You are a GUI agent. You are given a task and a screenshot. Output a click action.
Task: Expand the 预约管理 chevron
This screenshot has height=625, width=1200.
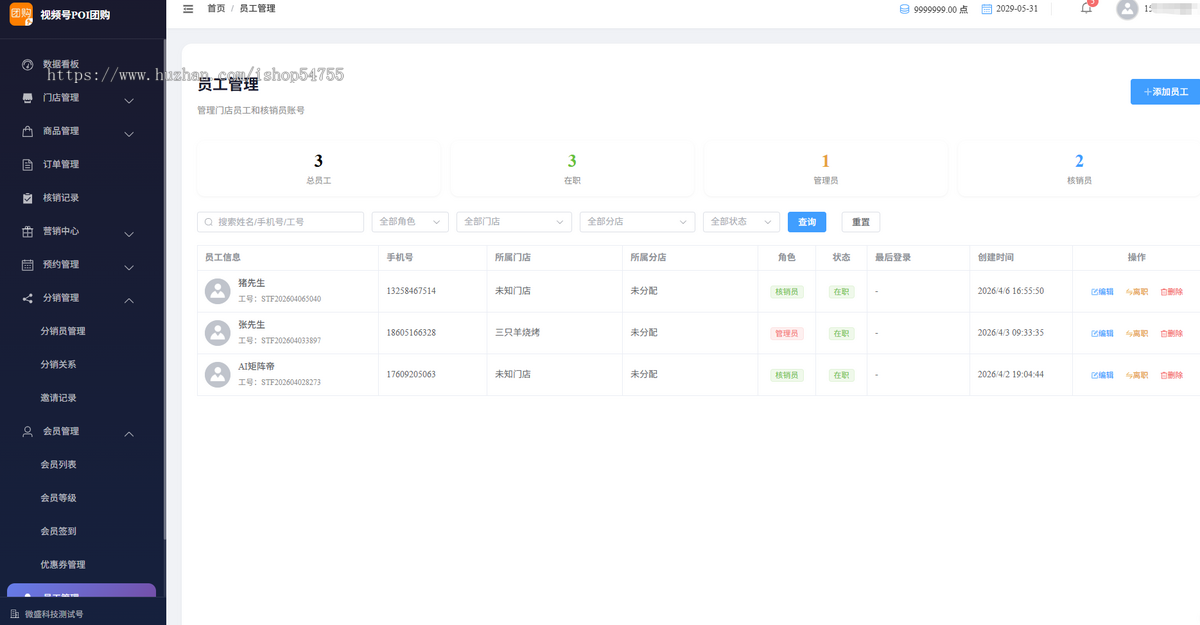pos(129,267)
